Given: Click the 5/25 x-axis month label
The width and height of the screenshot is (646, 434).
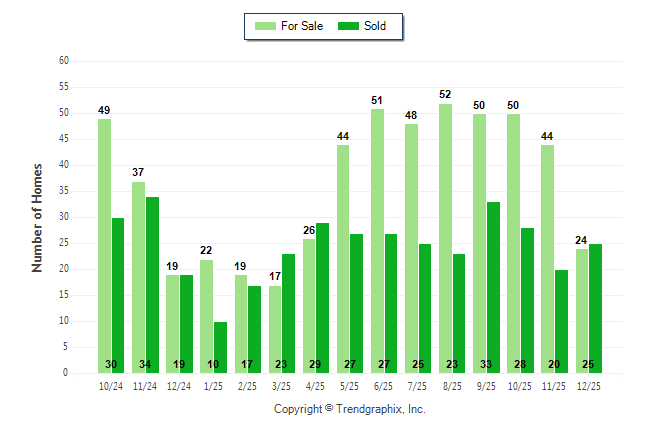Looking at the screenshot, I should (x=350, y=387).
